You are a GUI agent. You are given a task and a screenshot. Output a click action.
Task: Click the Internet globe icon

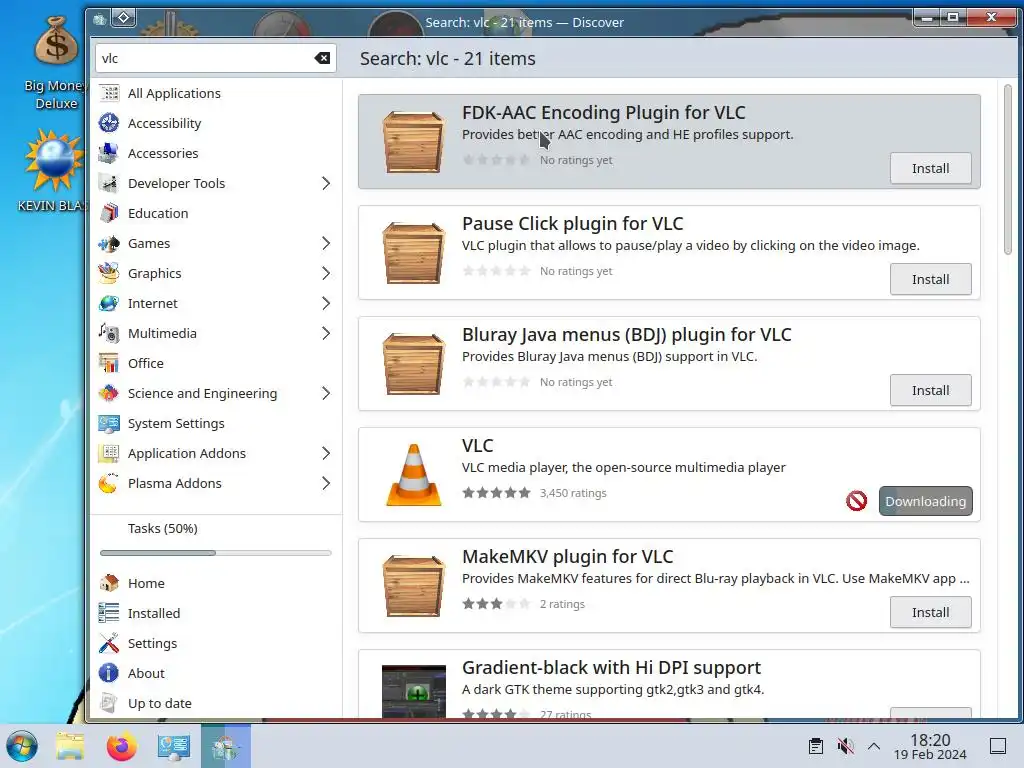tap(109, 304)
